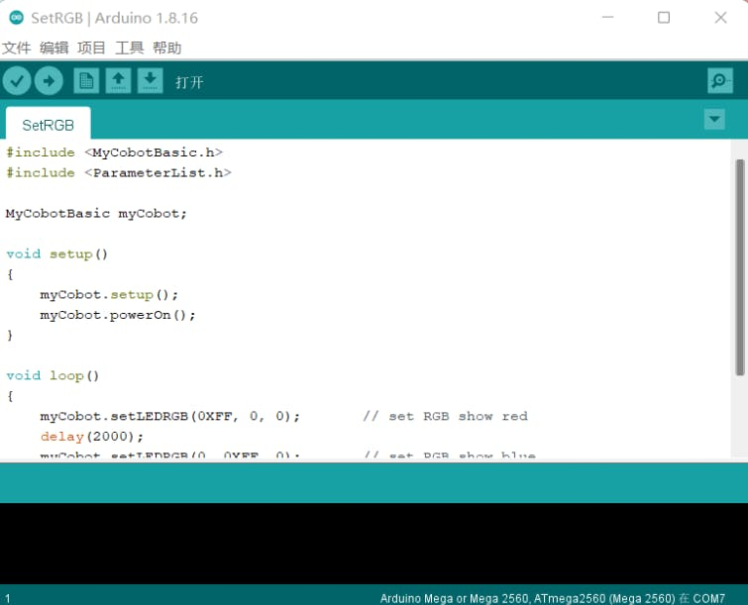
Task: Click the Upload arrow button
Action: pyautogui.click(x=49, y=81)
